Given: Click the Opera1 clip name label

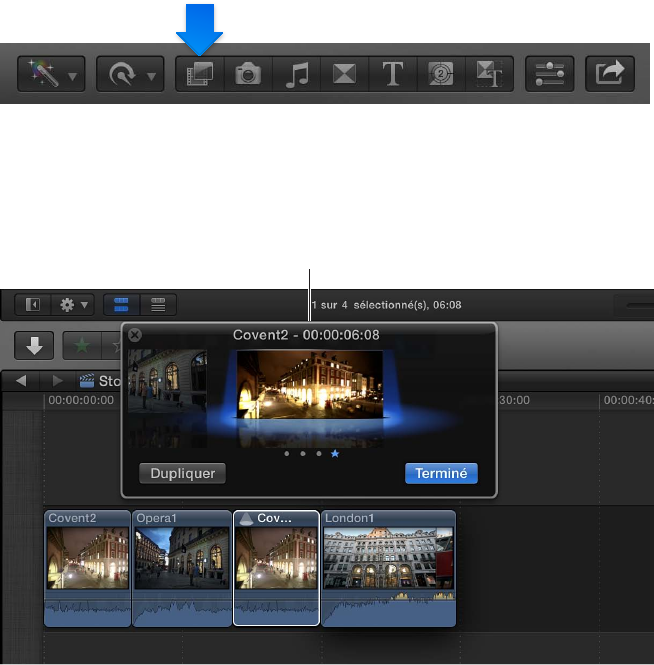Looking at the screenshot, I should coord(156,518).
